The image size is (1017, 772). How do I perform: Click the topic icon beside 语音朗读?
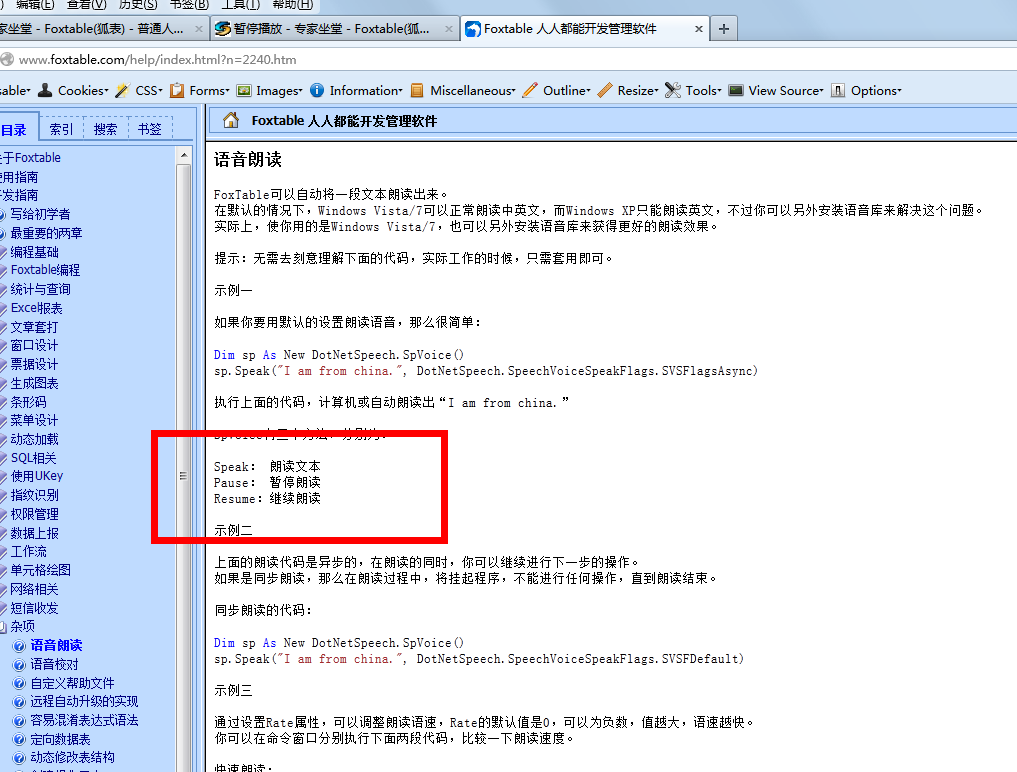(19, 645)
